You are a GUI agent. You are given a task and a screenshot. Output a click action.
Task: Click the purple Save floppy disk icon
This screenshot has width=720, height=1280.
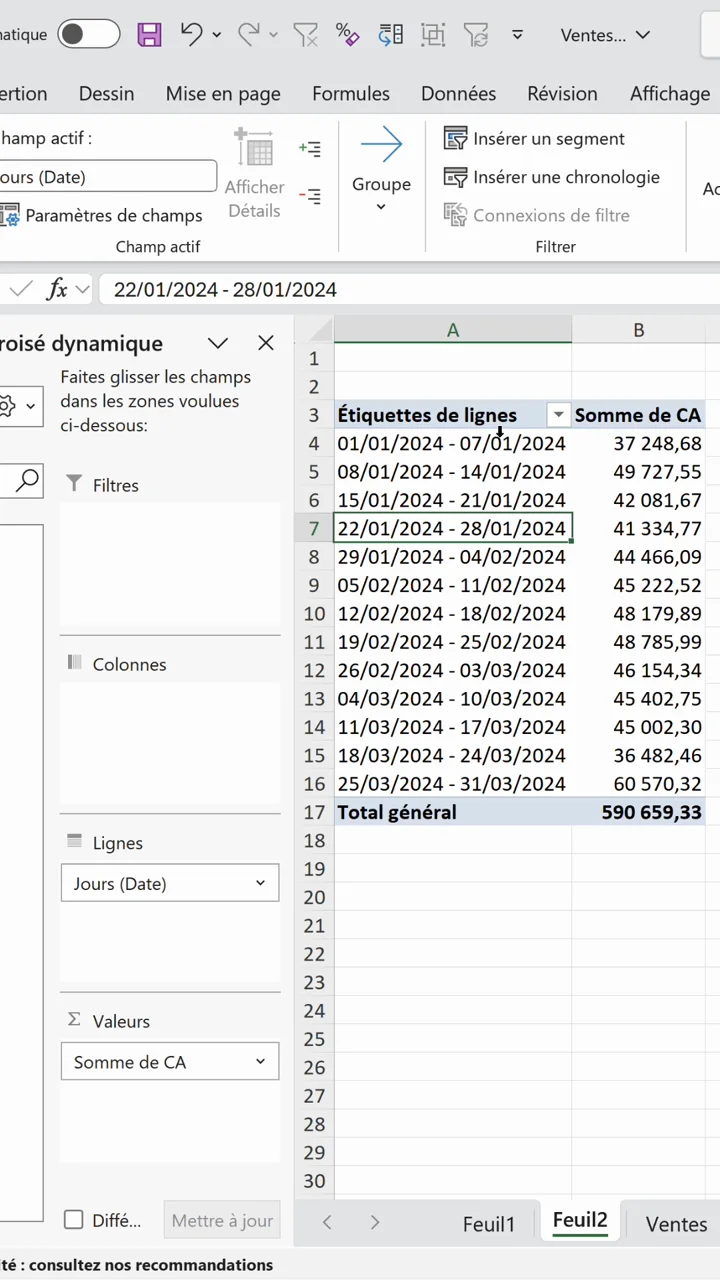(x=149, y=35)
